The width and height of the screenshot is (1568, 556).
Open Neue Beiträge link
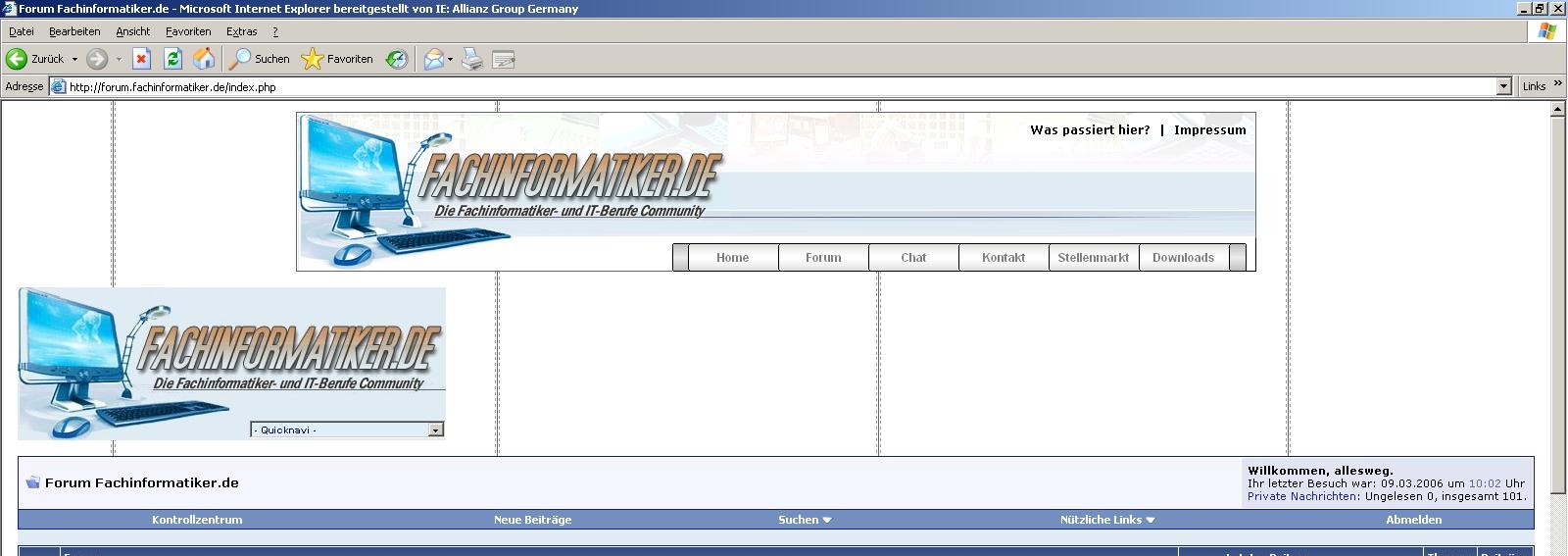pyautogui.click(x=532, y=520)
